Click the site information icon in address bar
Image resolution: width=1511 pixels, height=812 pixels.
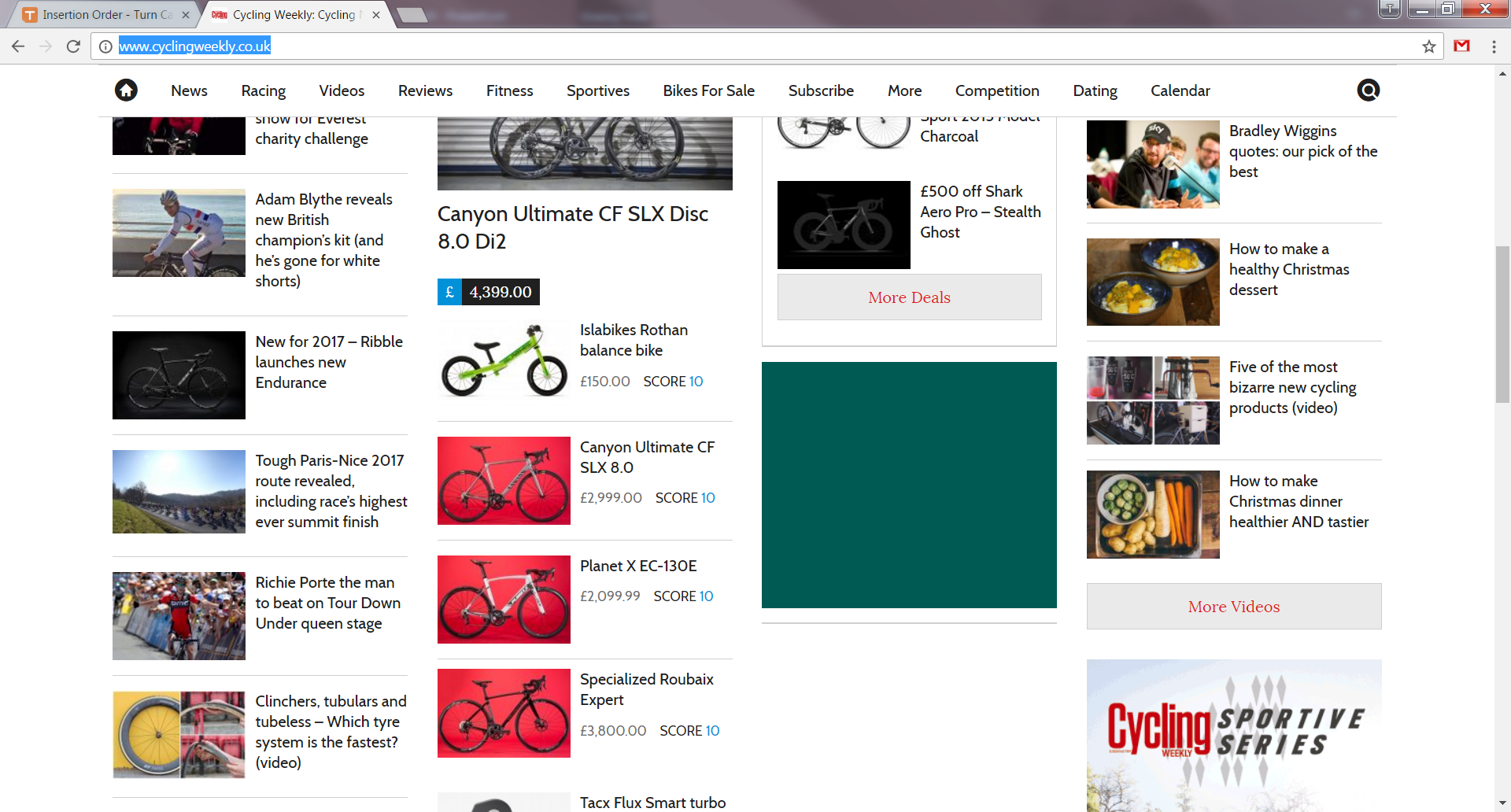tap(105, 46)
